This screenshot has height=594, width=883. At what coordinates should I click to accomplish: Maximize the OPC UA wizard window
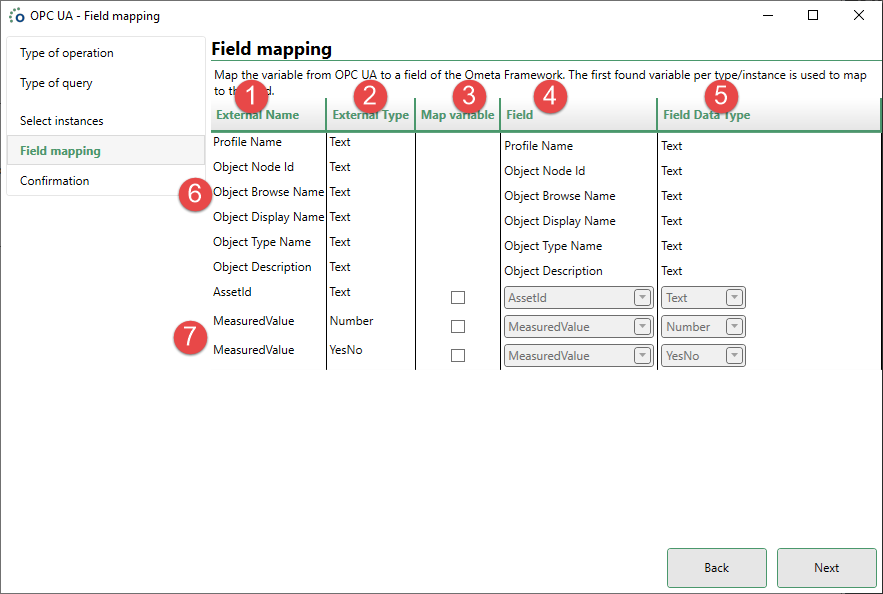click(x=813, y=16)
